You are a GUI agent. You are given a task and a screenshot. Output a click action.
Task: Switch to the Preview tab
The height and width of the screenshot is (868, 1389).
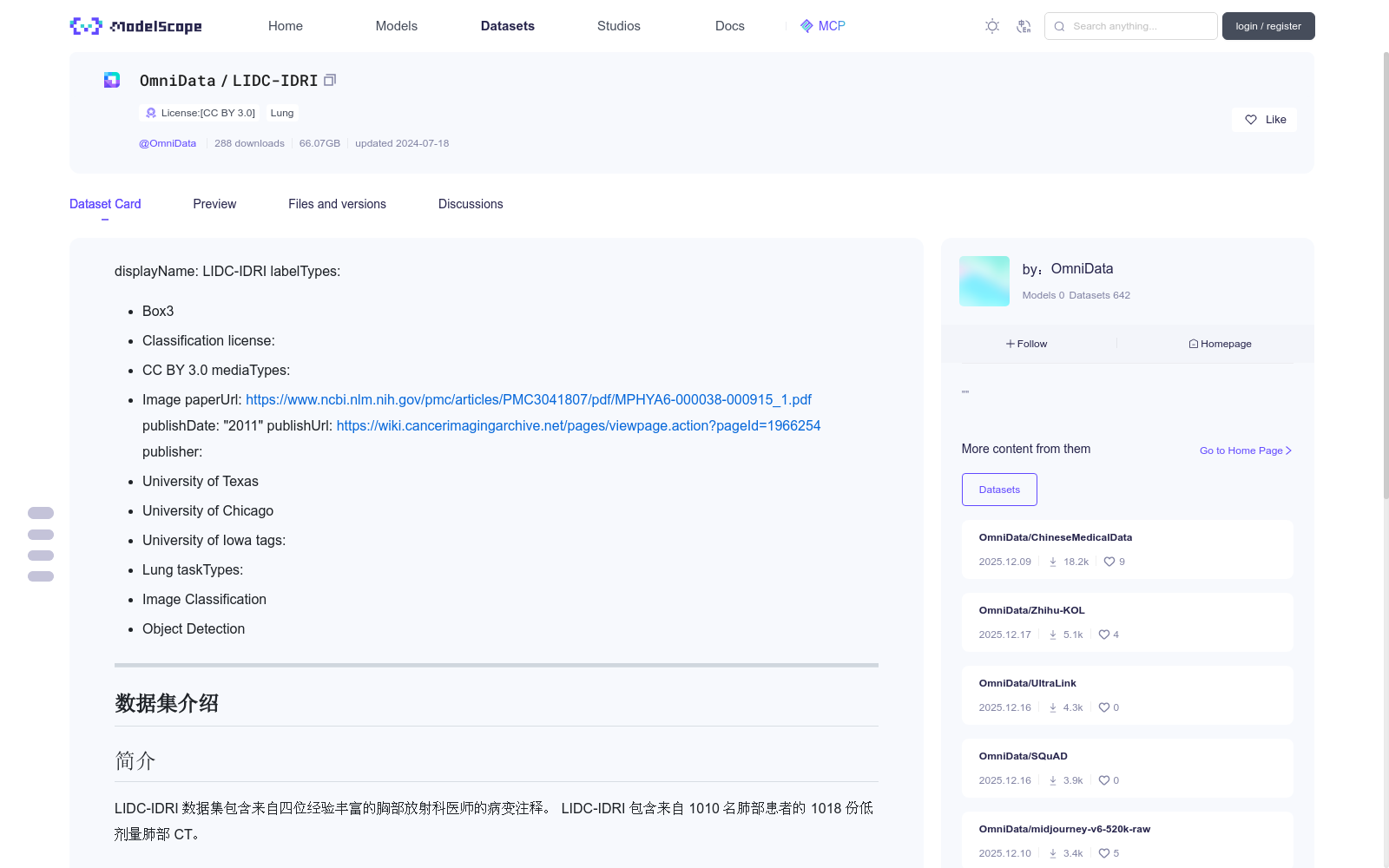(x=214, y=204)
